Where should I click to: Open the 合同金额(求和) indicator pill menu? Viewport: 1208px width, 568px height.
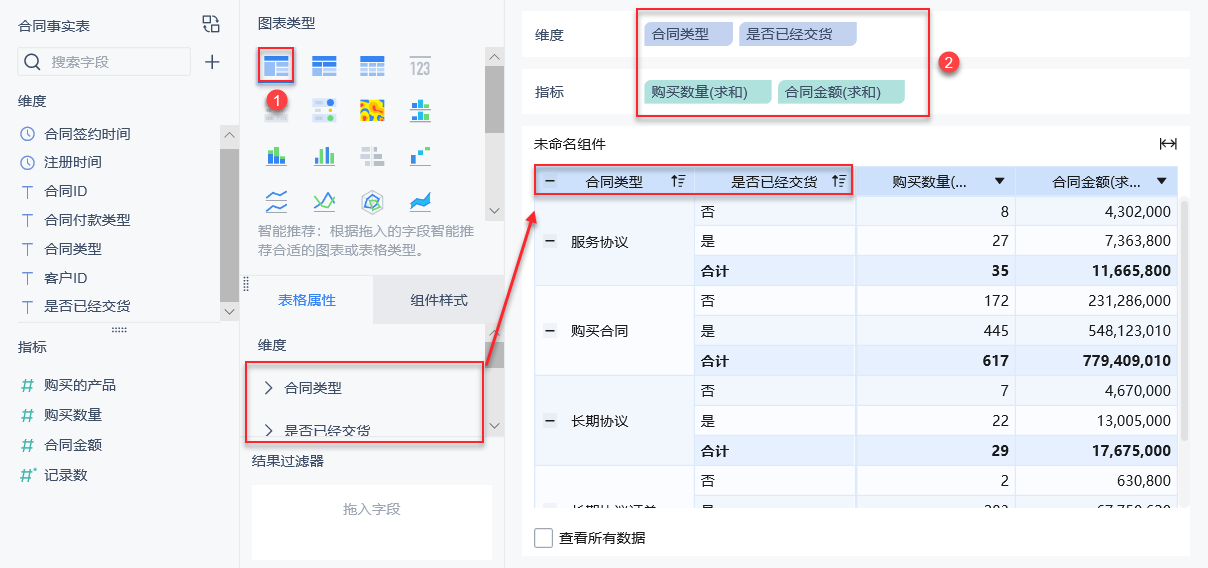point(841,92)
